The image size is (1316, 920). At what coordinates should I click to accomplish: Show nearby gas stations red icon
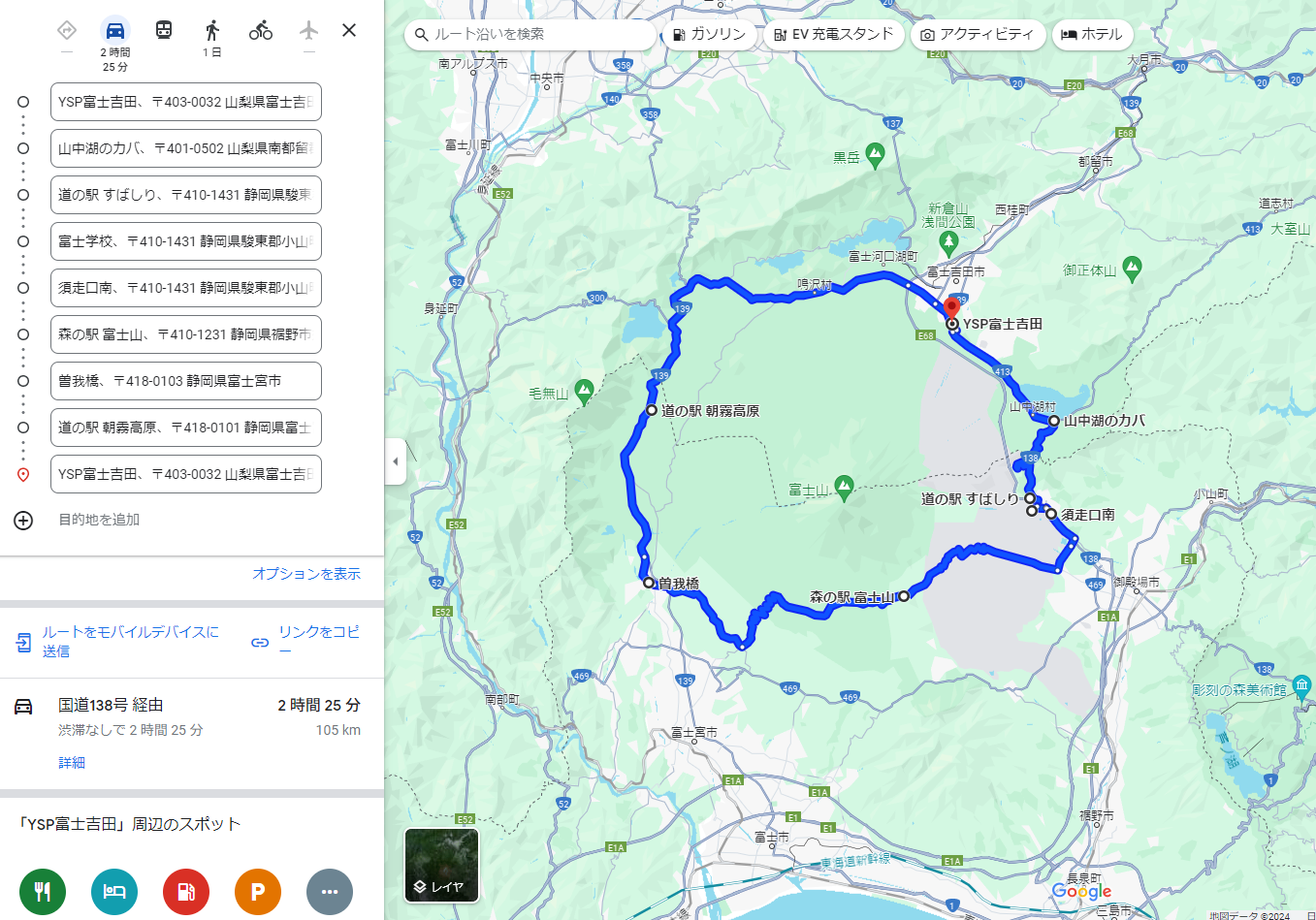[x=186, y=892]
